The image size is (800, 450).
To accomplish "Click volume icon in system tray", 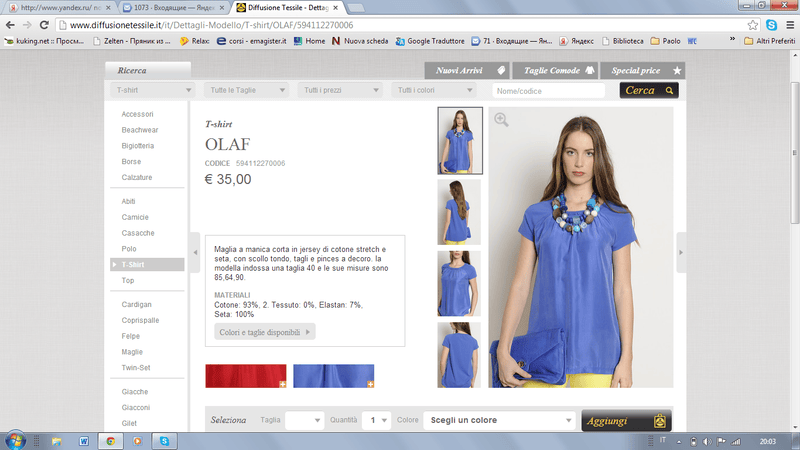I will point(707,441).
